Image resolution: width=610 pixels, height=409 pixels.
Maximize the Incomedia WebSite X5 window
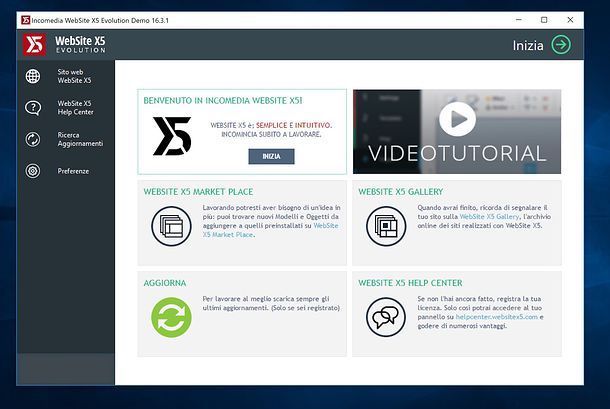click(544, 20)
